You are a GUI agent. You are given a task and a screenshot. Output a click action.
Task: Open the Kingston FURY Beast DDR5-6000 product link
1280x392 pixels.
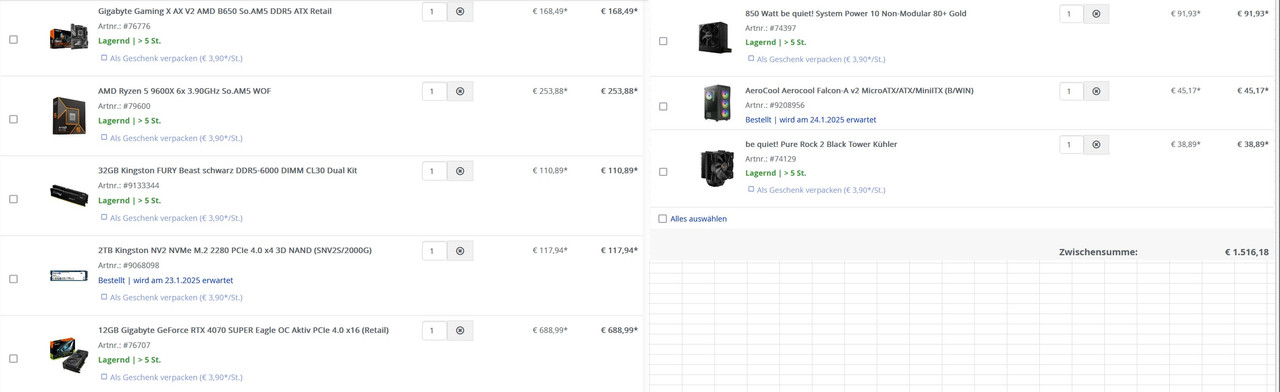pyautogui.click(x=227, y=170)
